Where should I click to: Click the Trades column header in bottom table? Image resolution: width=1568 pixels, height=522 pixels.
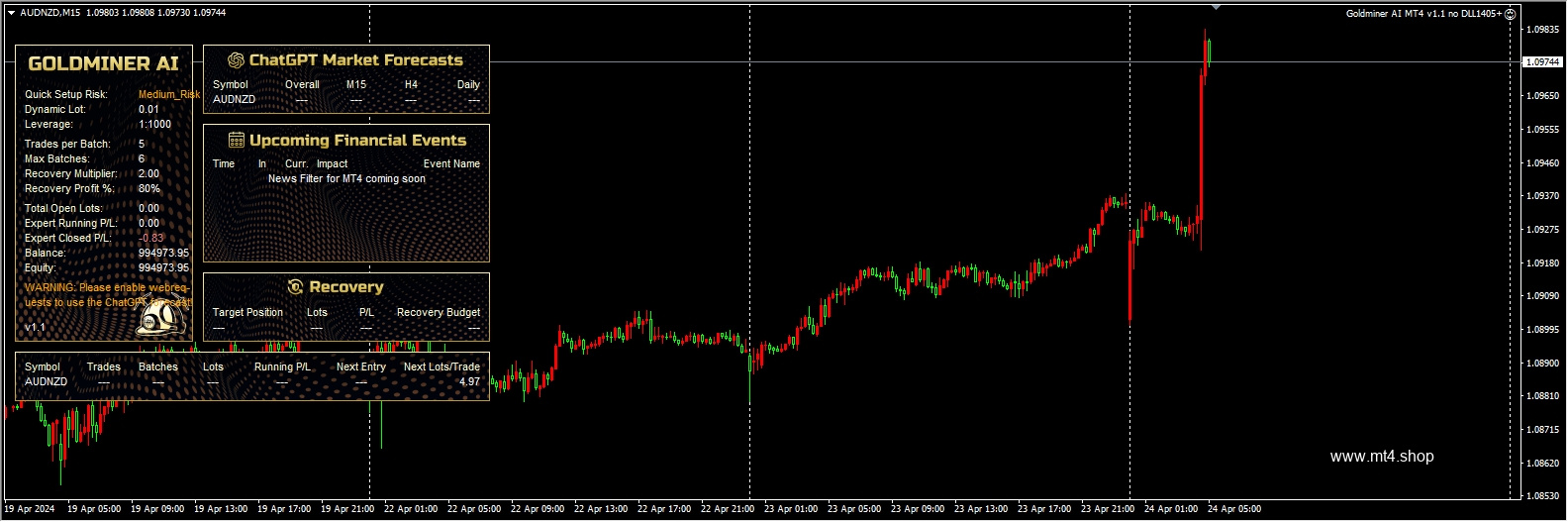103,367
